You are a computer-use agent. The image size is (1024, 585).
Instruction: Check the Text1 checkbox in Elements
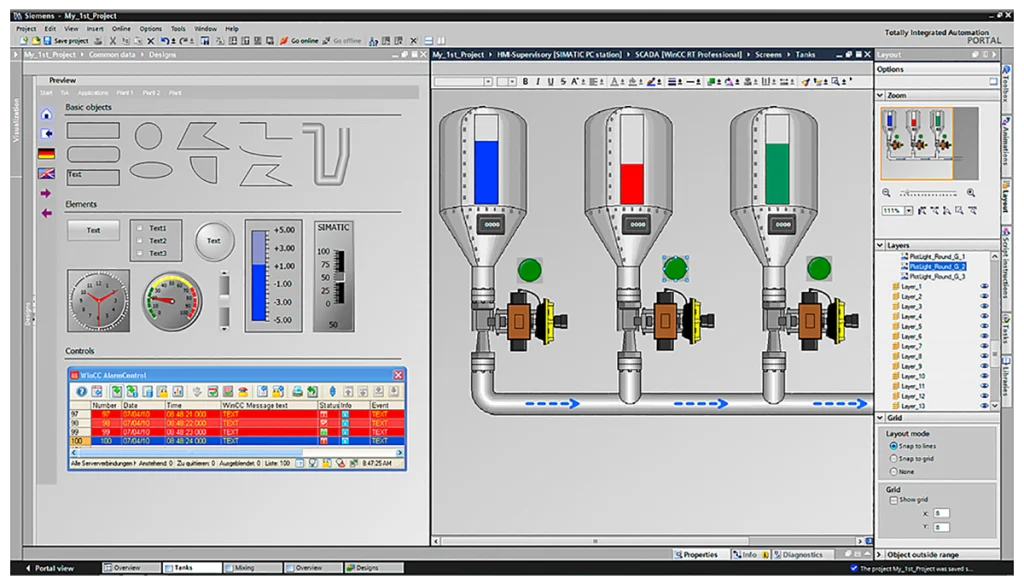tap(140, 229)
